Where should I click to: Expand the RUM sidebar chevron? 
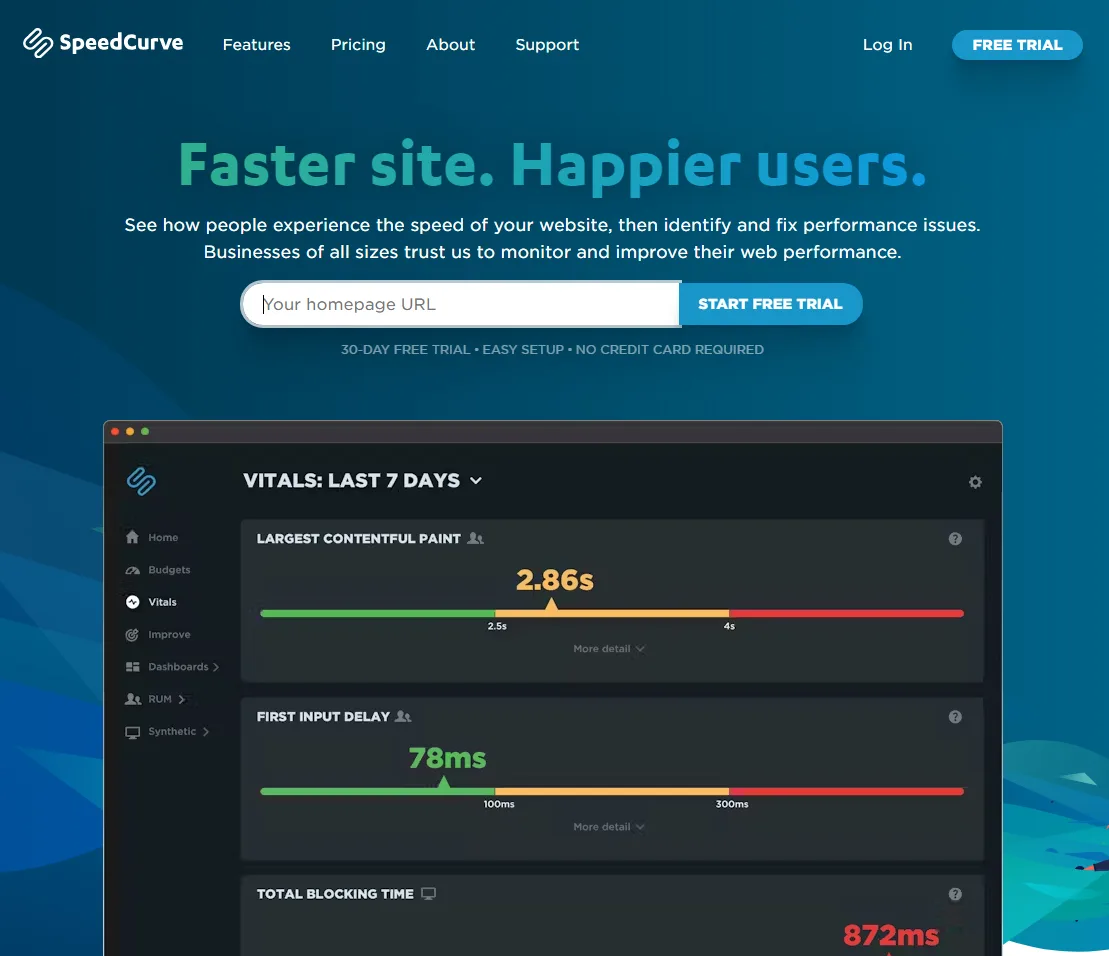182,699
